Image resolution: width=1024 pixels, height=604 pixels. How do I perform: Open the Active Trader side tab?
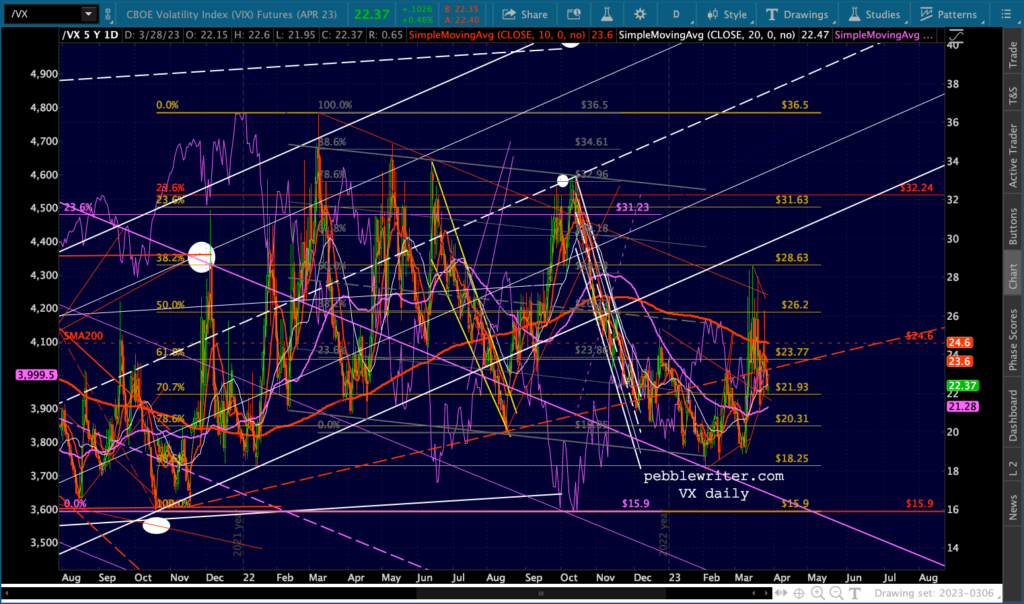pos(1012,155)
